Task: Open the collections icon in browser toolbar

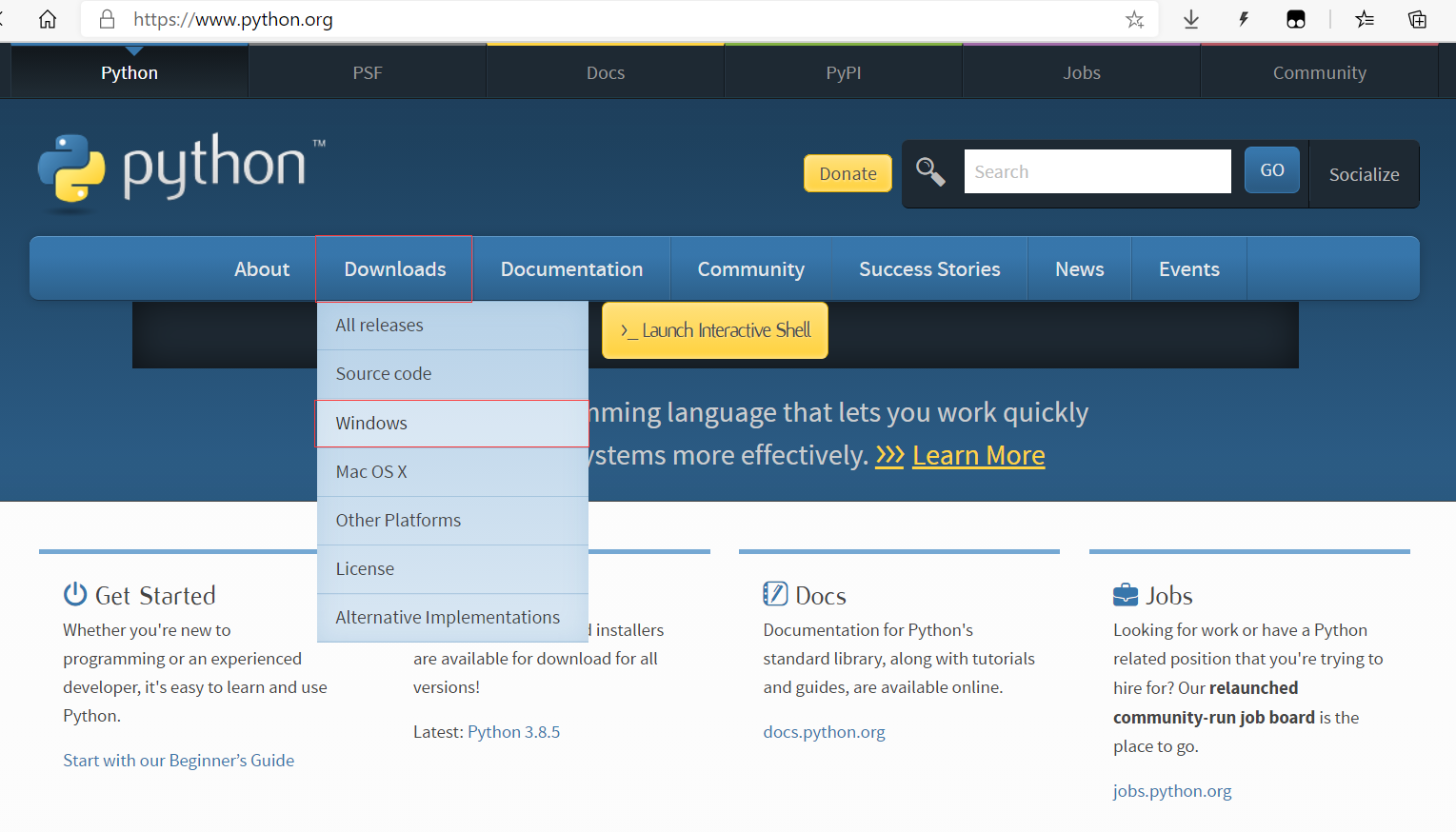Action: pos(1418,19)
